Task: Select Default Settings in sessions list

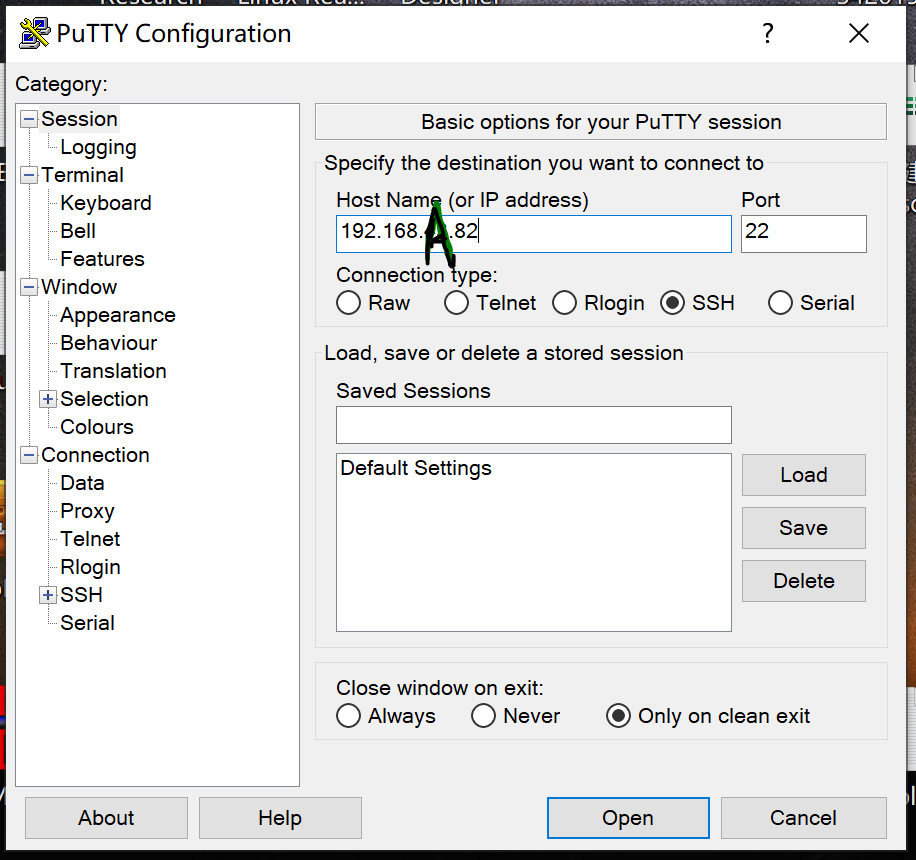Action: pos(416,469)
